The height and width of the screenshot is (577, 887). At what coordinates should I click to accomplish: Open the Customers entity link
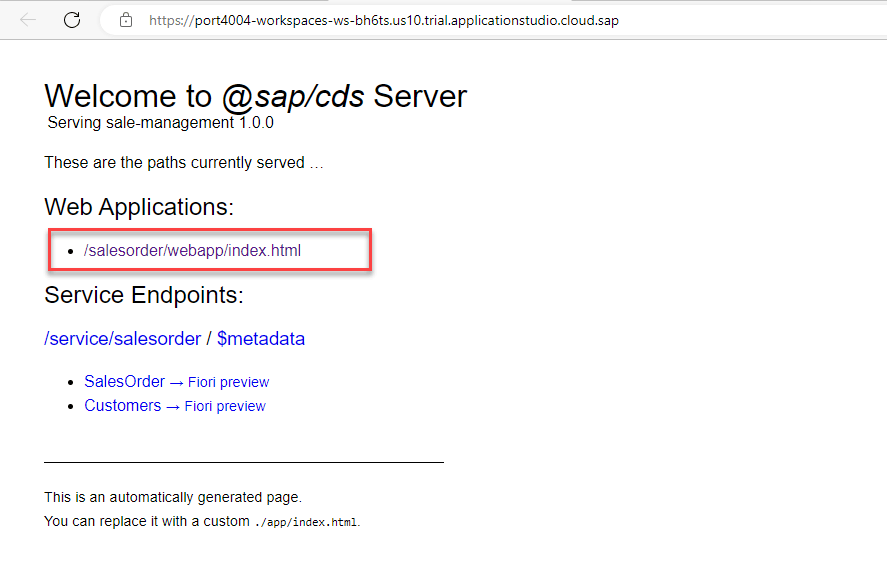(x=122, y=405)
